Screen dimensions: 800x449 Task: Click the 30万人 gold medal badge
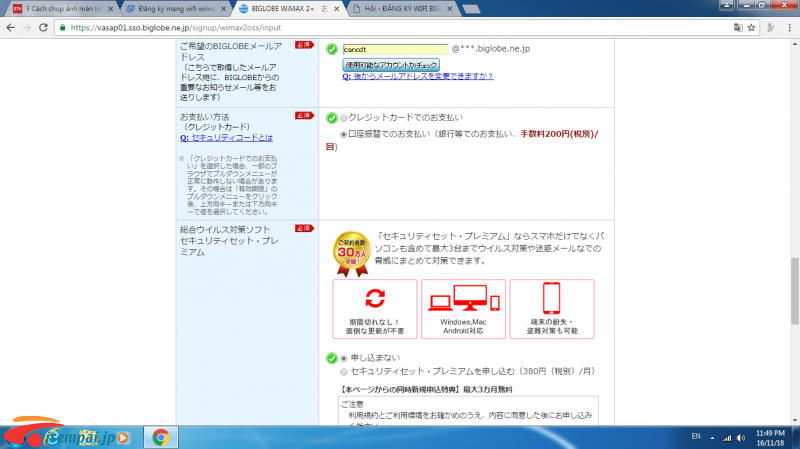click(352, 254)
